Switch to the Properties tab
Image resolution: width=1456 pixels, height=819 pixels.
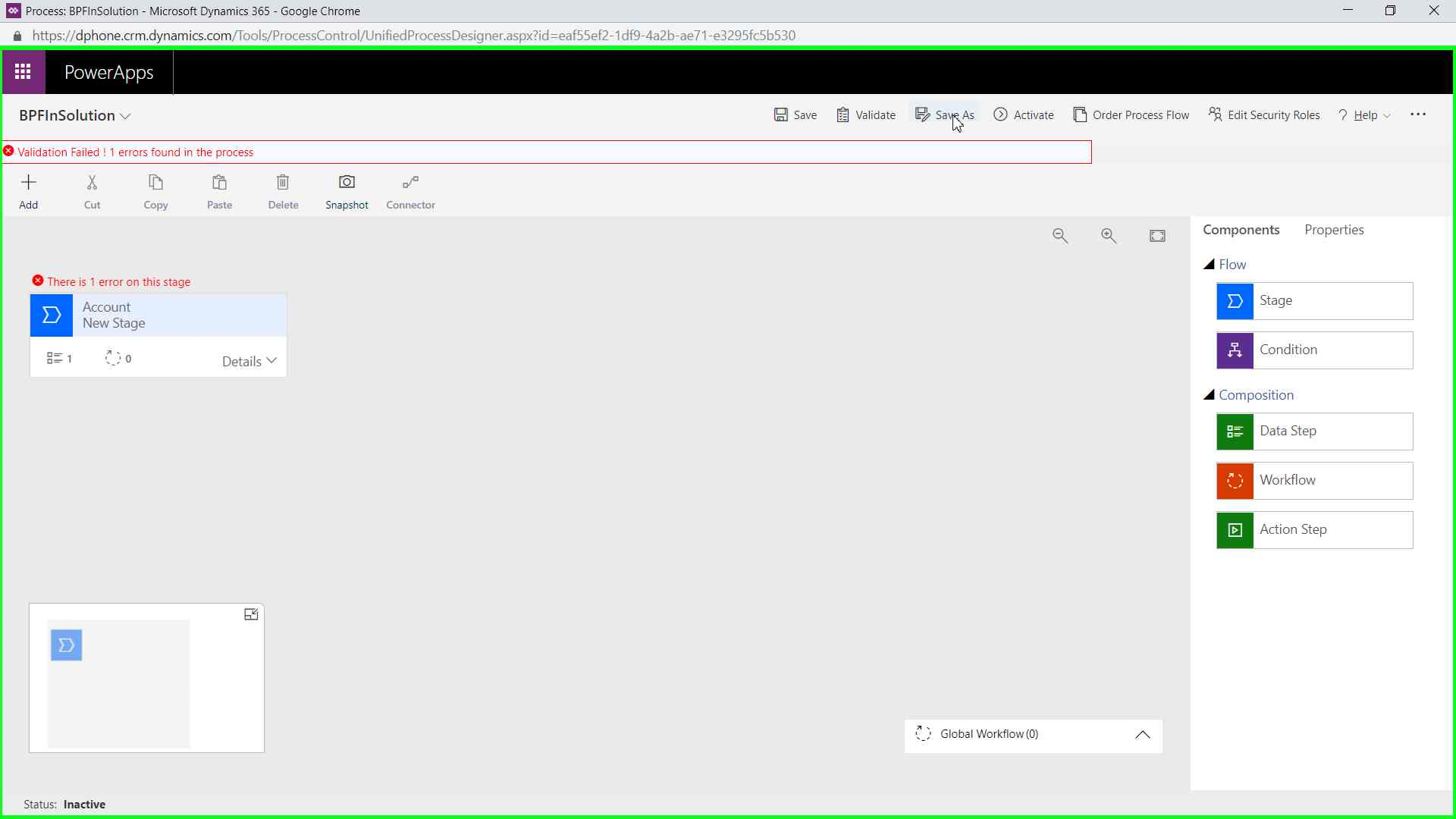pyautogui.click(x=1334, y=230)
